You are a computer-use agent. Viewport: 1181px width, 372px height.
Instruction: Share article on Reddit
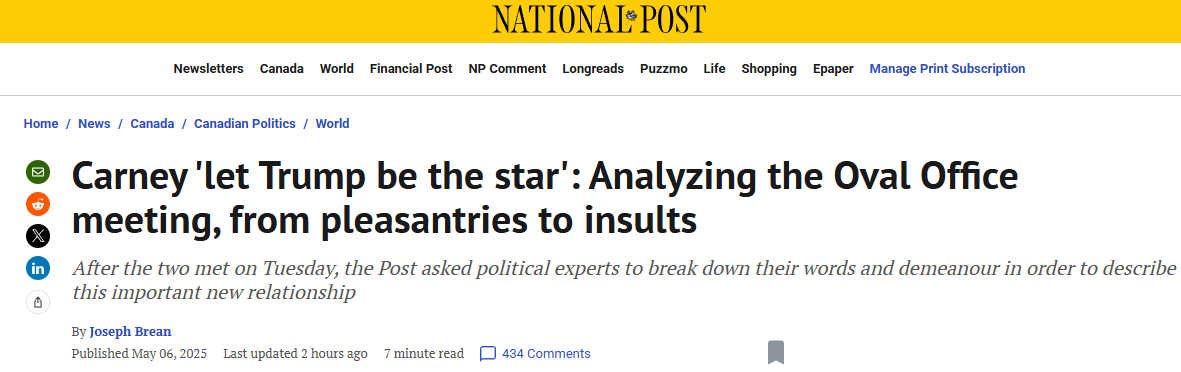tap(38, 203)
